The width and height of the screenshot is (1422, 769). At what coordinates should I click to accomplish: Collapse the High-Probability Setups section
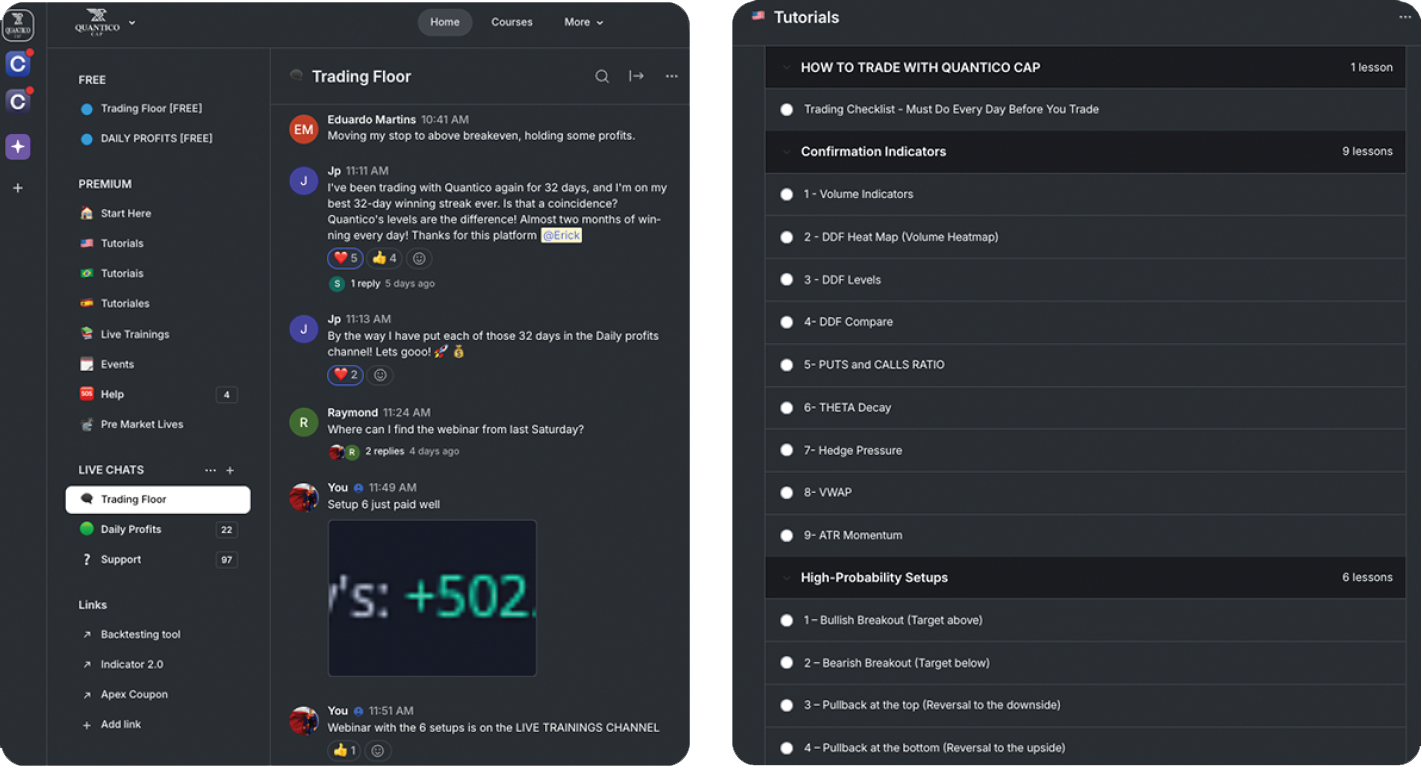tap(783, 578)
